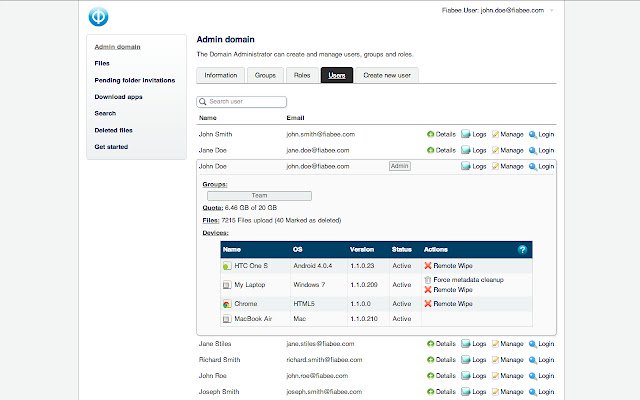Open Logs for Jane Stiles

[473, 344]
